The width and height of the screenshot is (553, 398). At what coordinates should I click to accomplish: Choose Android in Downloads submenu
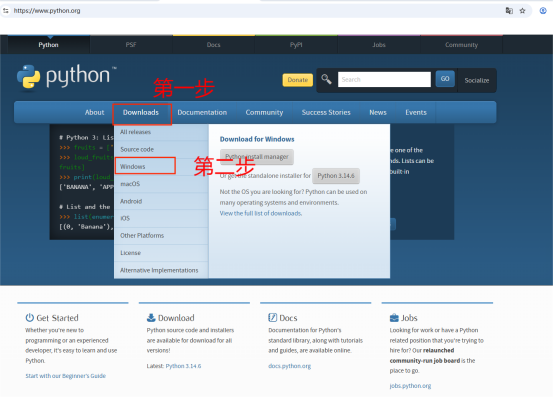pos(161,201)
